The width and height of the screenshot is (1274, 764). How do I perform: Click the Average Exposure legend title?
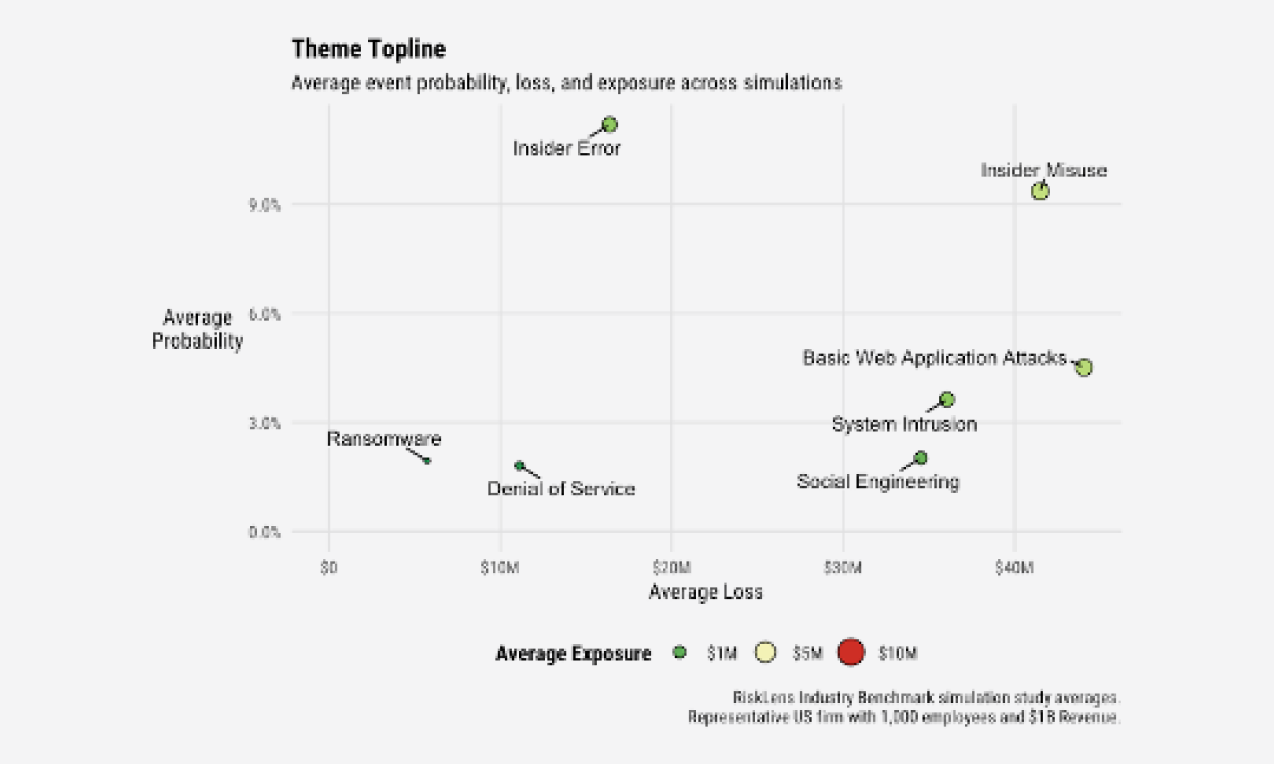click(x=573, y=654)
